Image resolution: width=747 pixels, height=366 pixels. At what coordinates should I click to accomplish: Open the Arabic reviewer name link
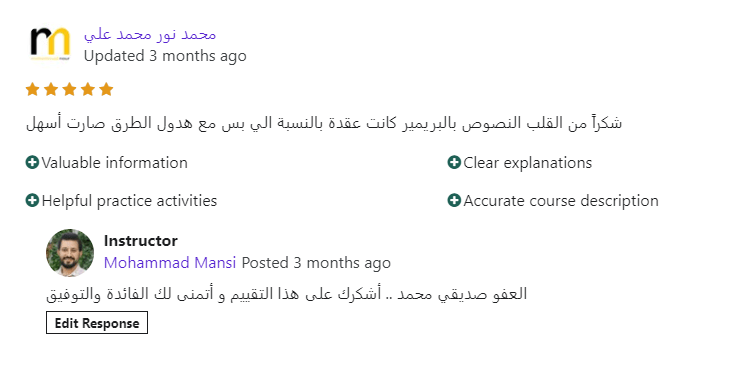(x=150, y=35)
